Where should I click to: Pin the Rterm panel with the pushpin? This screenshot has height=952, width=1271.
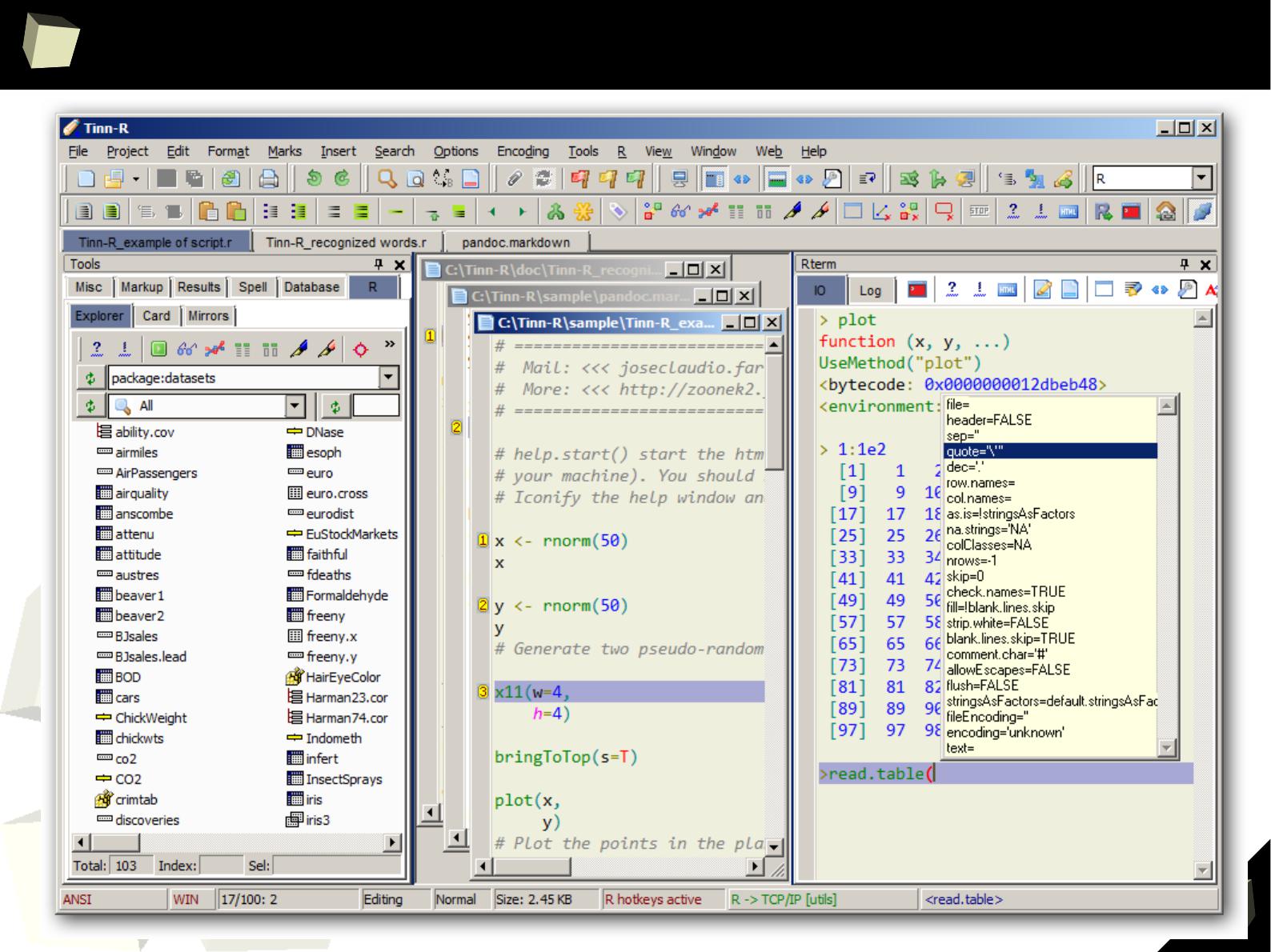click(1185, 264)
